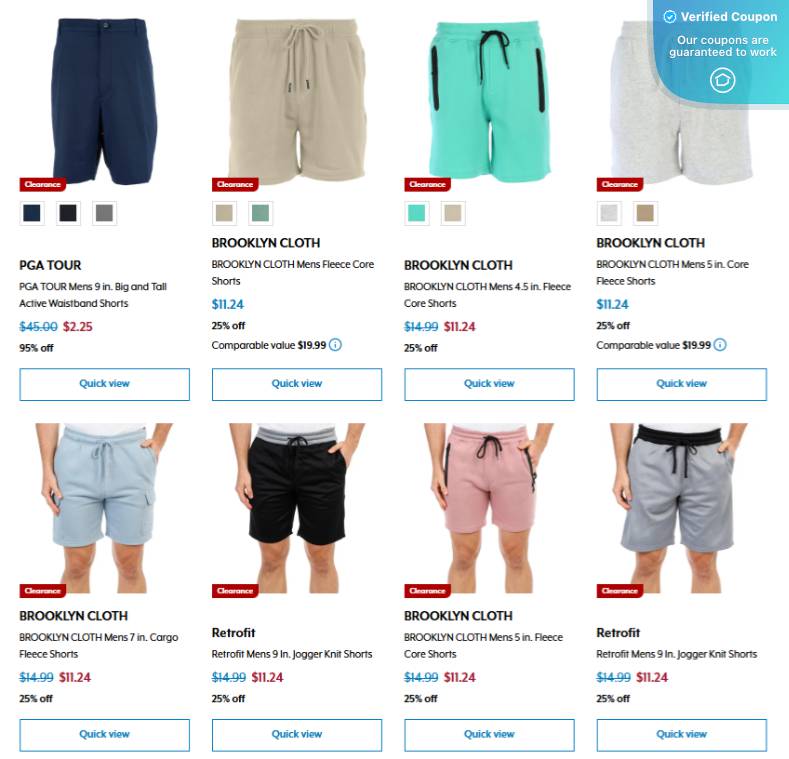Select mint swatch for 4.5 in. Fleece shorts

(416, 213)
